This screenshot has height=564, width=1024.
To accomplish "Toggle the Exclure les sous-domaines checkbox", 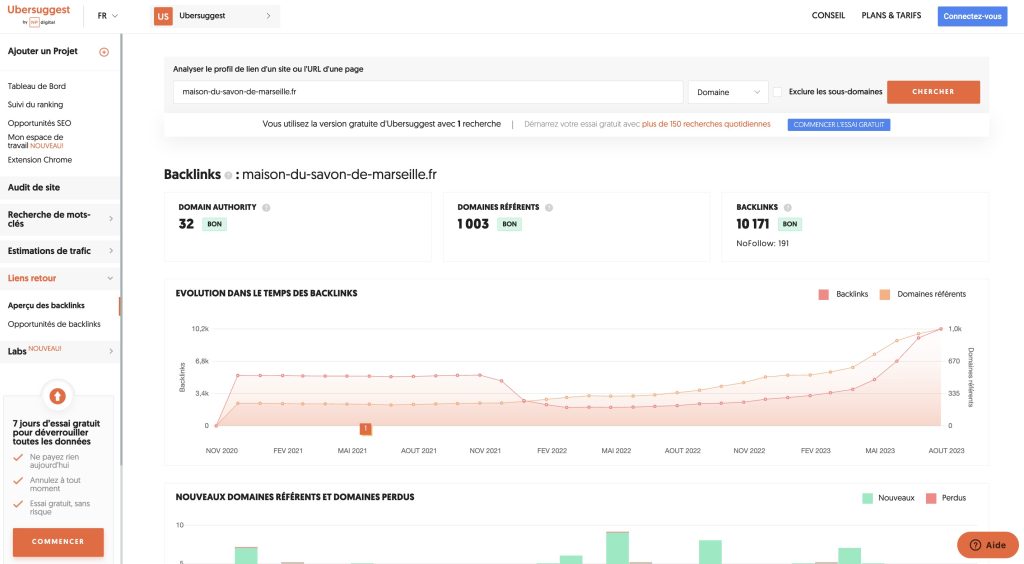I will pyautogui.click(x=777, y=92).
